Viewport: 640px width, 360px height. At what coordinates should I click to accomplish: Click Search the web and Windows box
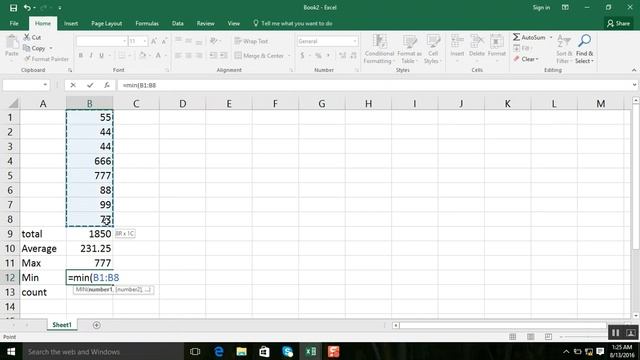(x=102, y=351)
